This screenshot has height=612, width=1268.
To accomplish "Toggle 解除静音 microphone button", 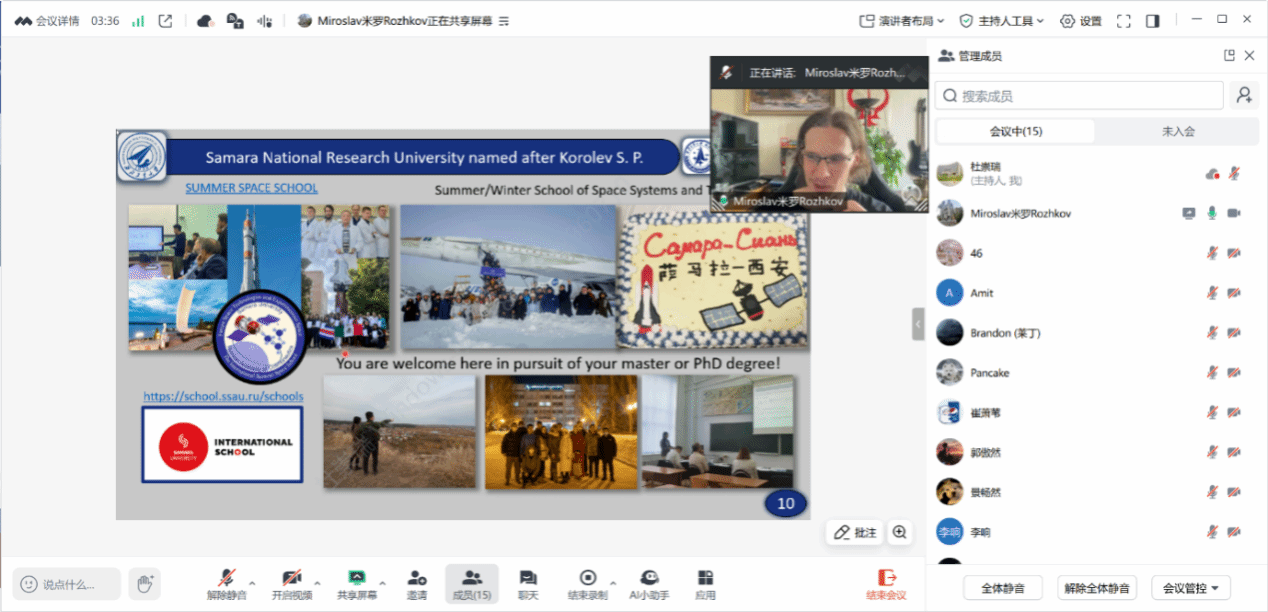I will [x=227, y=584].
